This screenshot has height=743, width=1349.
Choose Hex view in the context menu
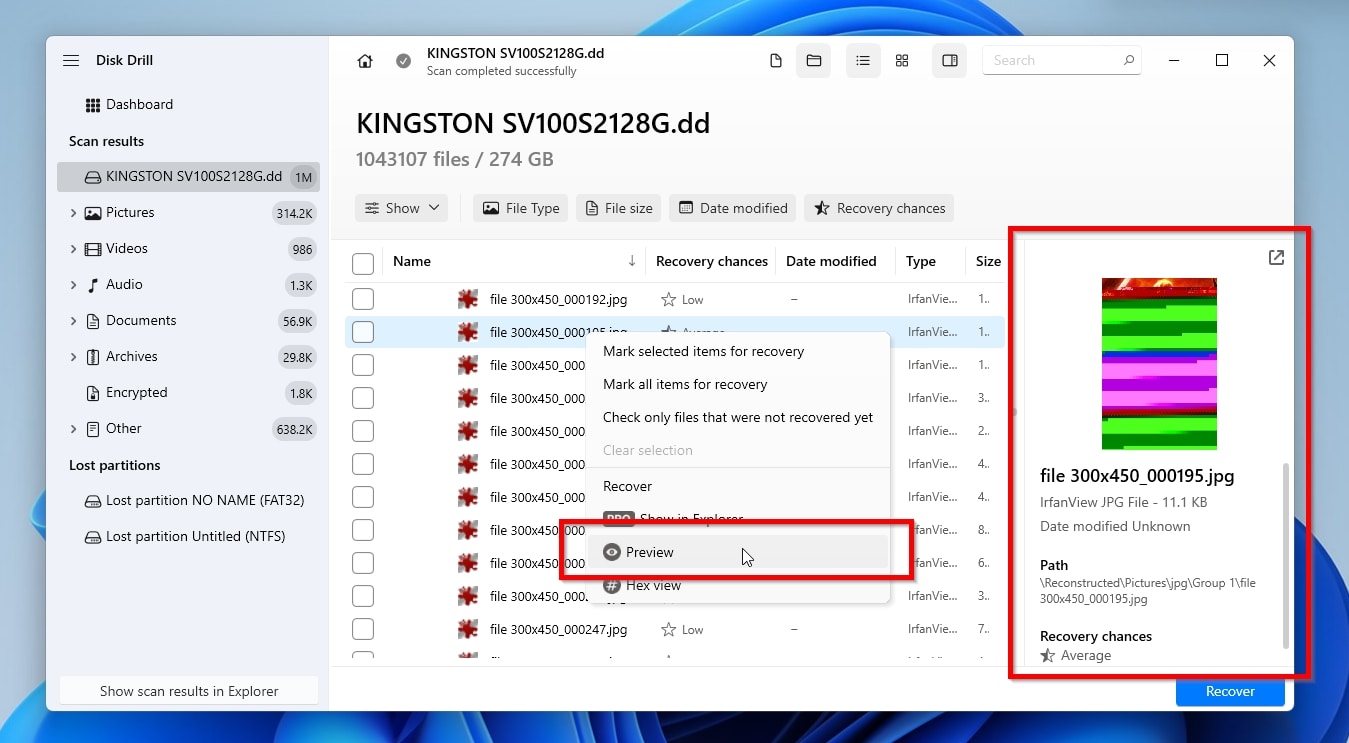tap(738, 586)
